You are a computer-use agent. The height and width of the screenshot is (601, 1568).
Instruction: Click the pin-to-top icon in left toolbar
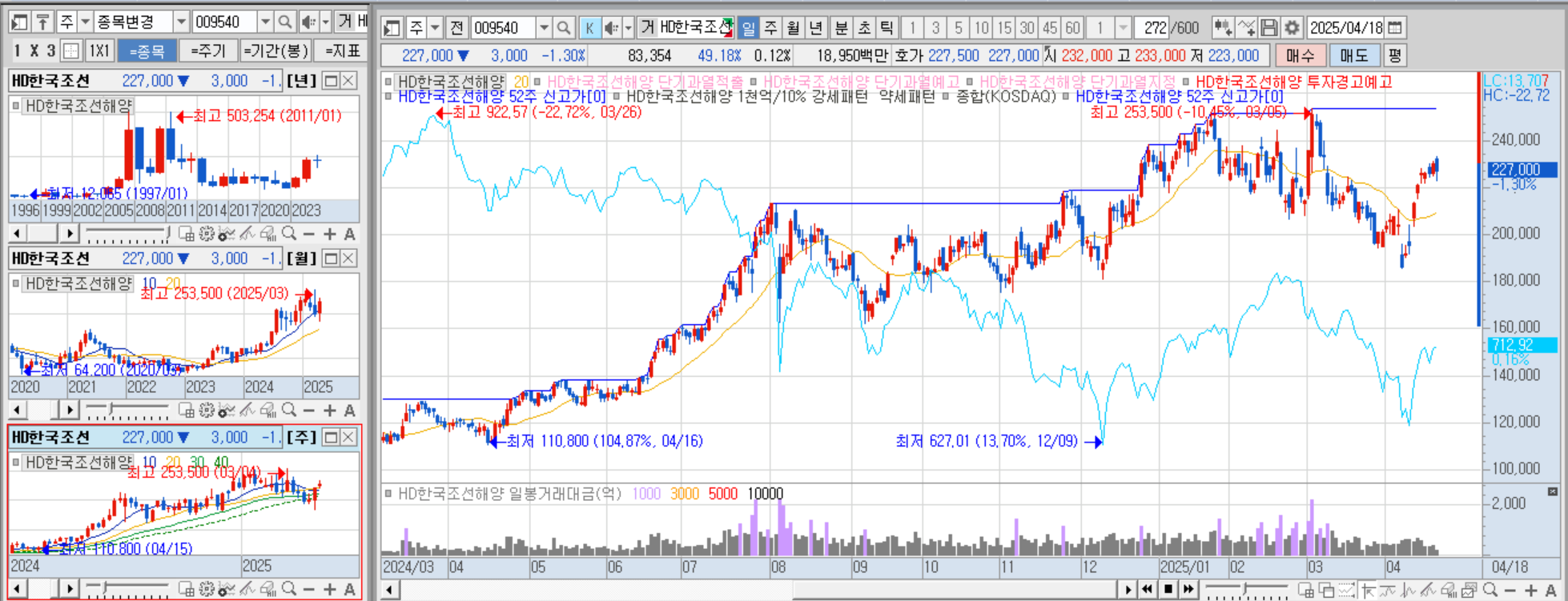tap(42, 22)
